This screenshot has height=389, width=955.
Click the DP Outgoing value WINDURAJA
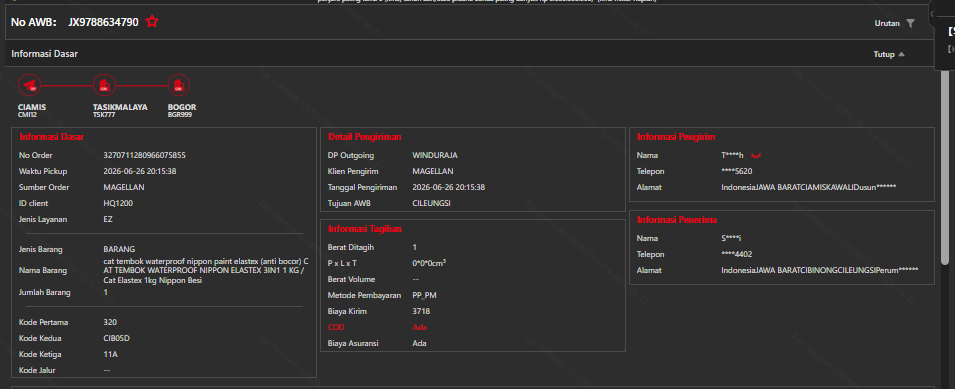(x=435, y=155)
